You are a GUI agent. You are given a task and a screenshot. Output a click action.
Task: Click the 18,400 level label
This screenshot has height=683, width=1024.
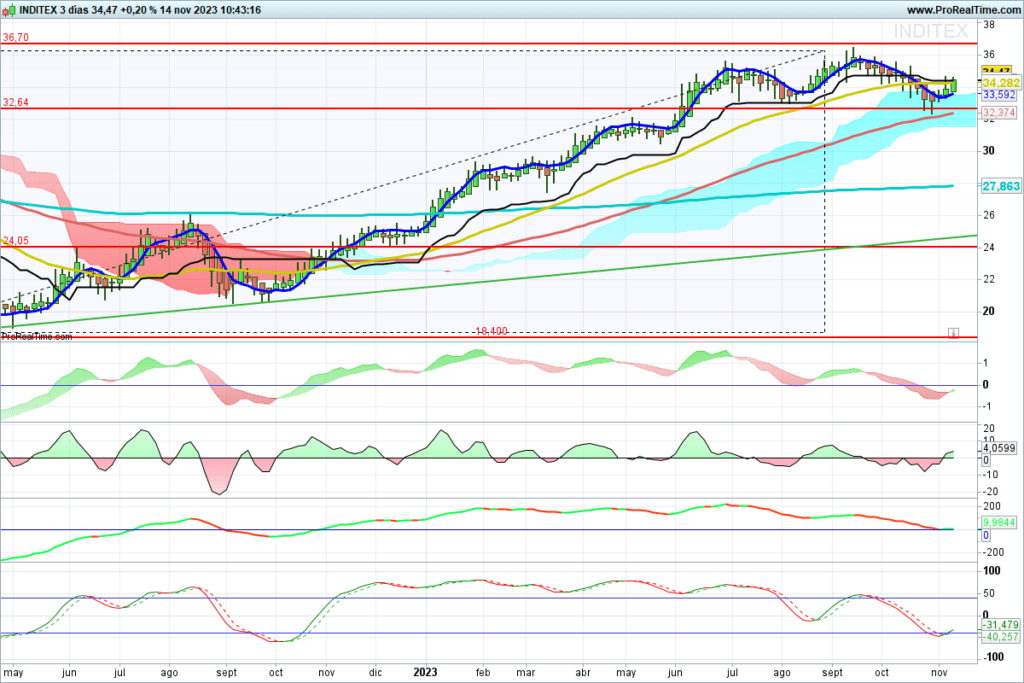coord(491,331)
